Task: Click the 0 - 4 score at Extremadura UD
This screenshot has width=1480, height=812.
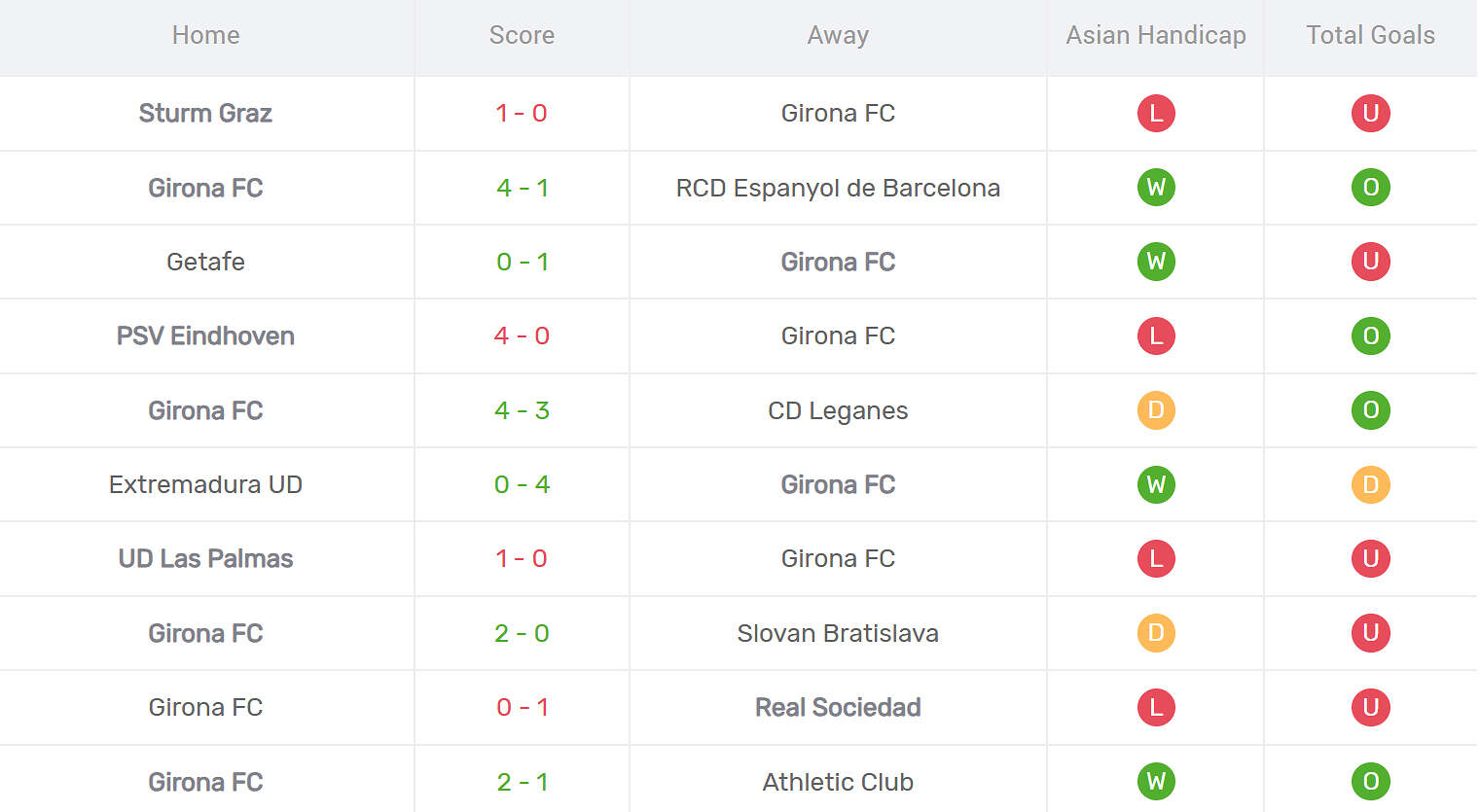Action: click(522, 484)
